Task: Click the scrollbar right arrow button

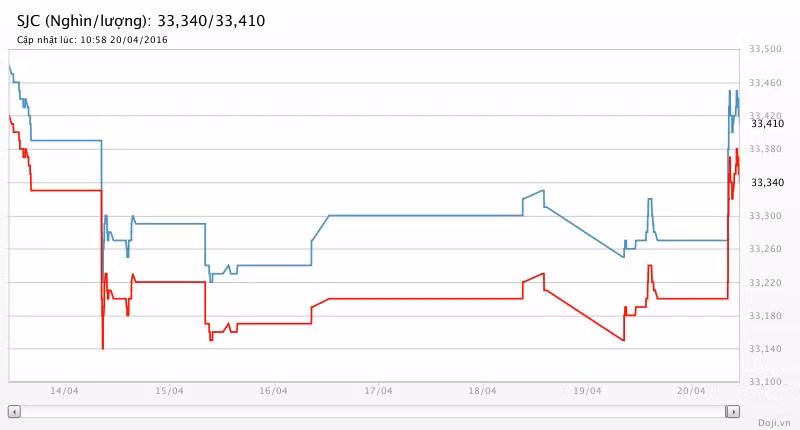Action: click(733, 411)
